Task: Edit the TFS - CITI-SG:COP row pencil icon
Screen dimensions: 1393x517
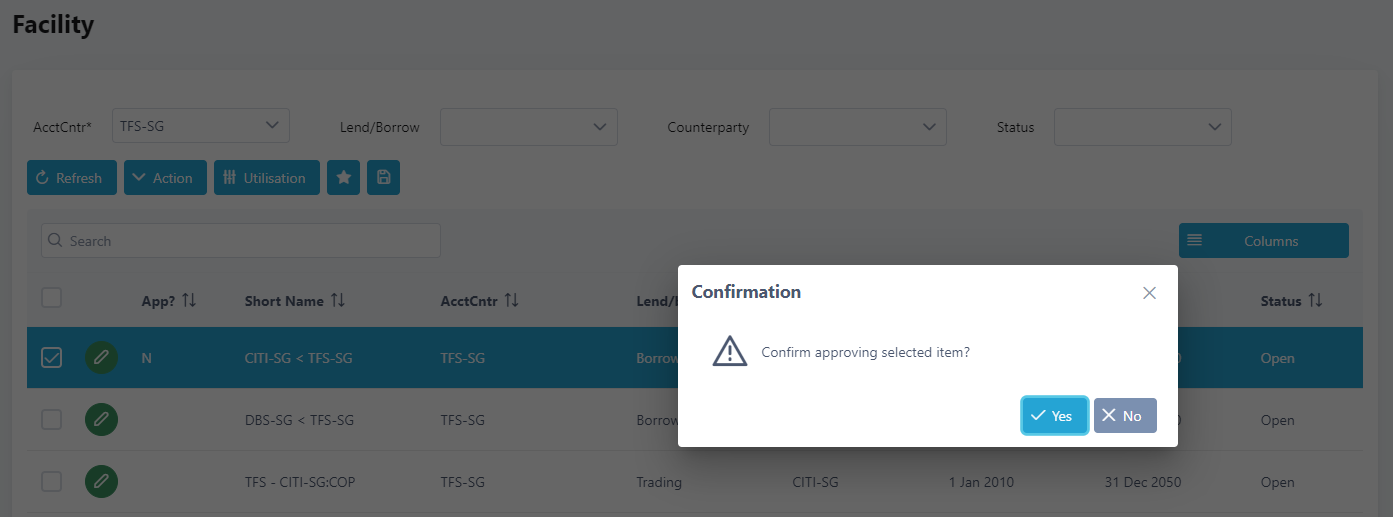Action: pyautogui.click(x=101, y=482)
